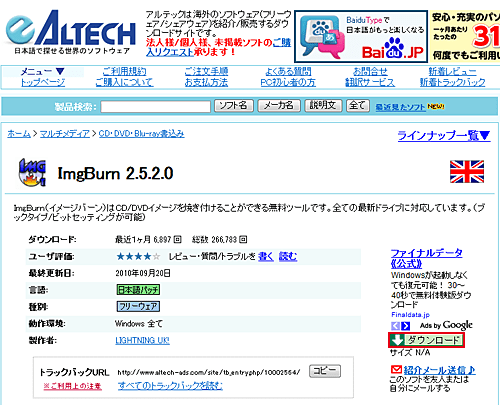The height and width of the screenshot is (405, 500).
Task: Click 紹介メール送信 link
Action: 439,370
